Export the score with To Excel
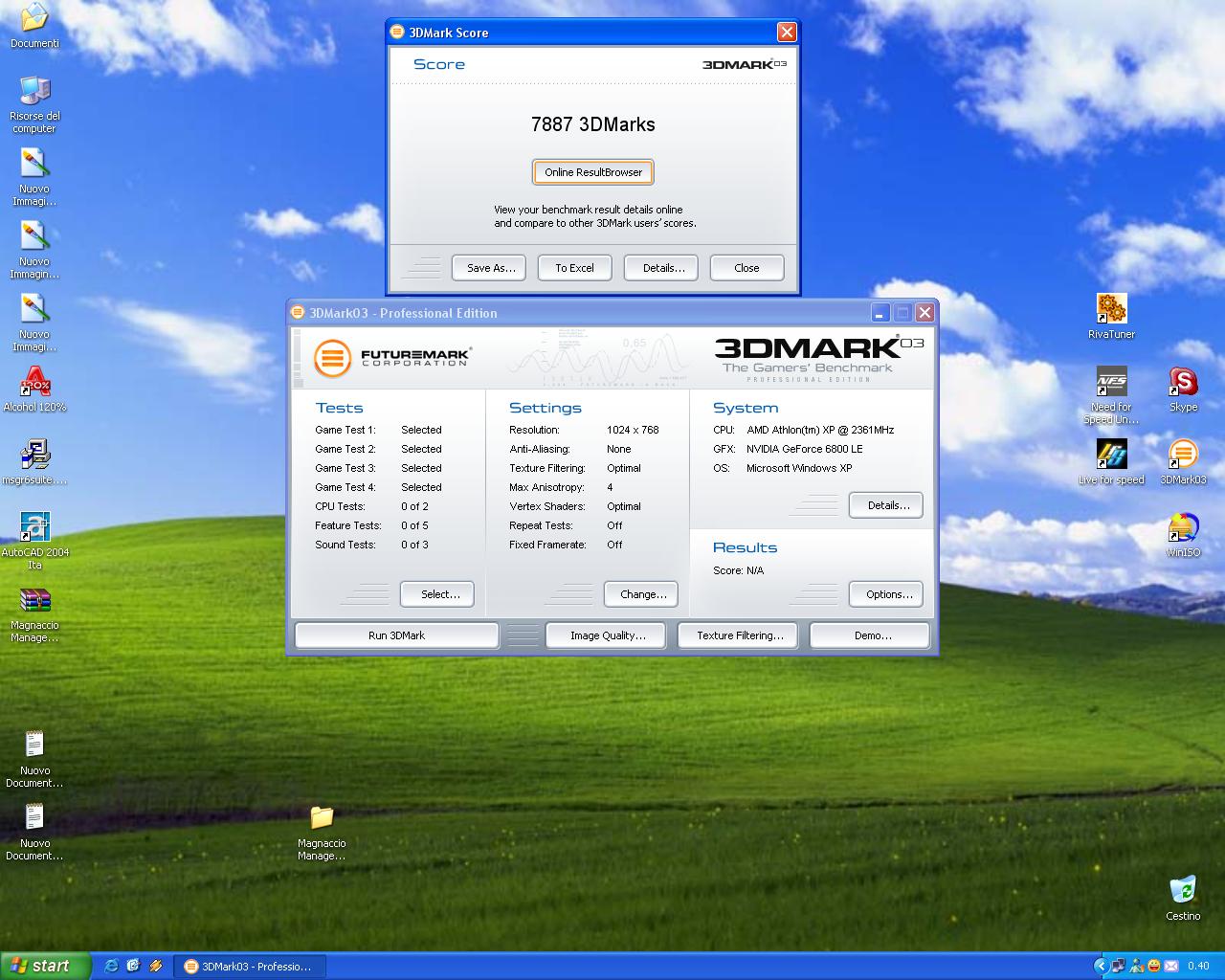 click(x=574, y=268)
